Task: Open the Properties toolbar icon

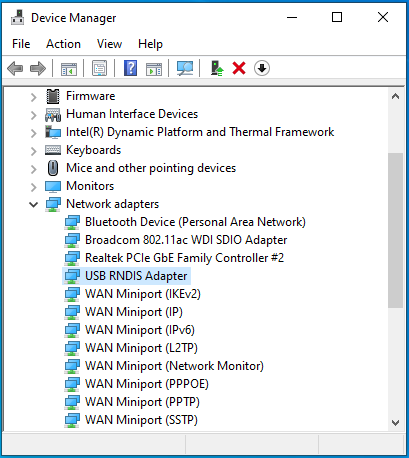Action: coord(99,68)
